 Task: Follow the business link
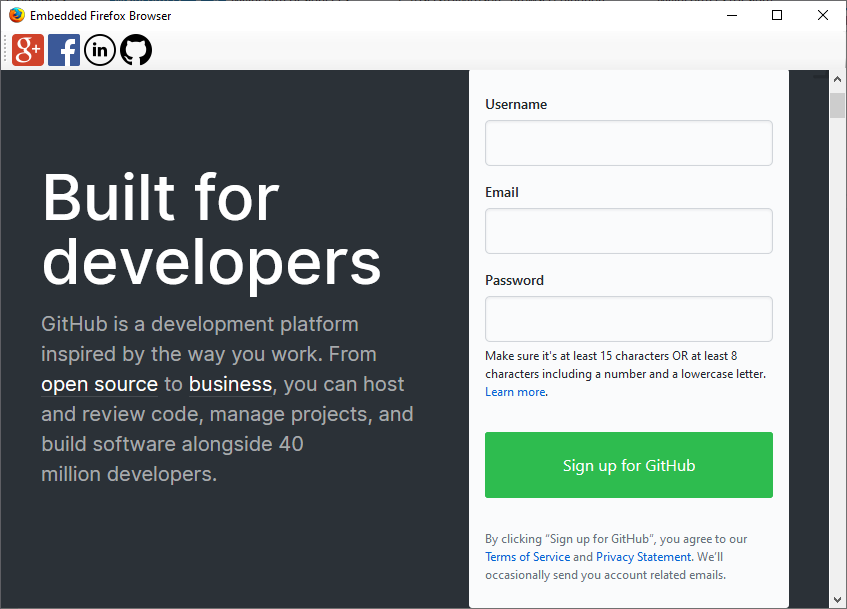pyautogui.click(x=230, y=383)
